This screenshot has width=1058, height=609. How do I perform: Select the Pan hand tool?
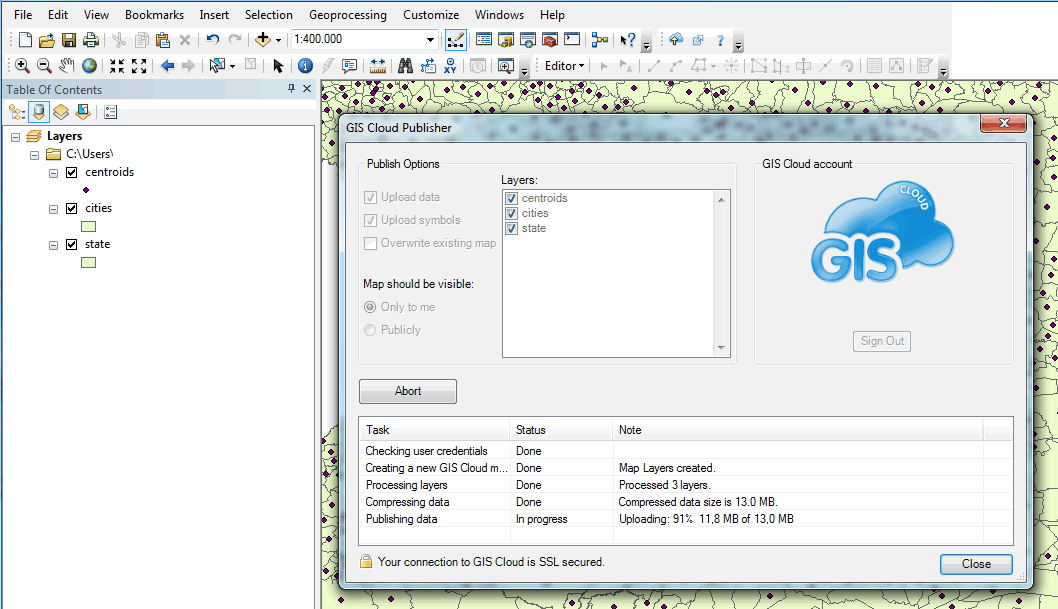point(67,66)
